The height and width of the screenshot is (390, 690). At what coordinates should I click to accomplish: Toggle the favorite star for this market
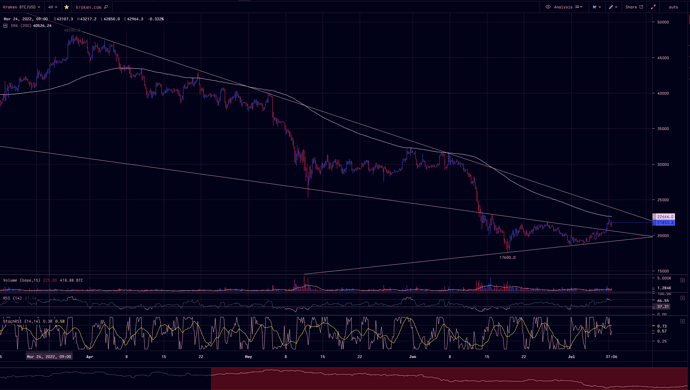66,7
